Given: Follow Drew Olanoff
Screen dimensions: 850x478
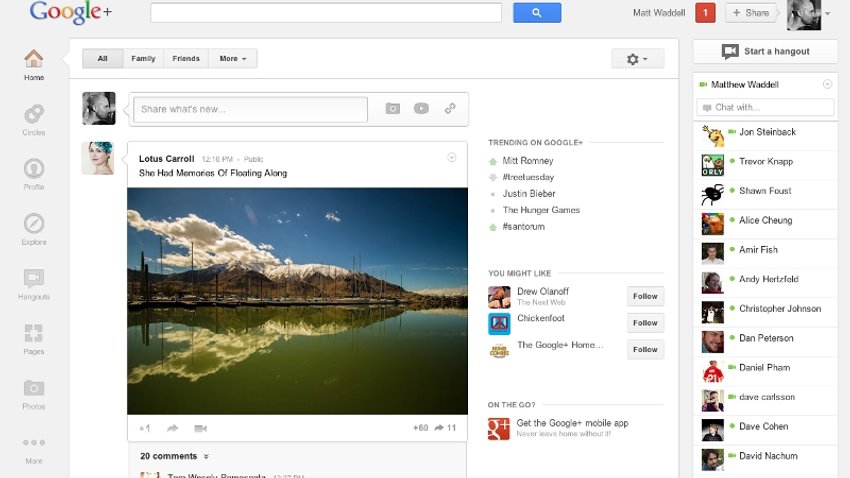Looking at the screenshot, I should [645, 296].
